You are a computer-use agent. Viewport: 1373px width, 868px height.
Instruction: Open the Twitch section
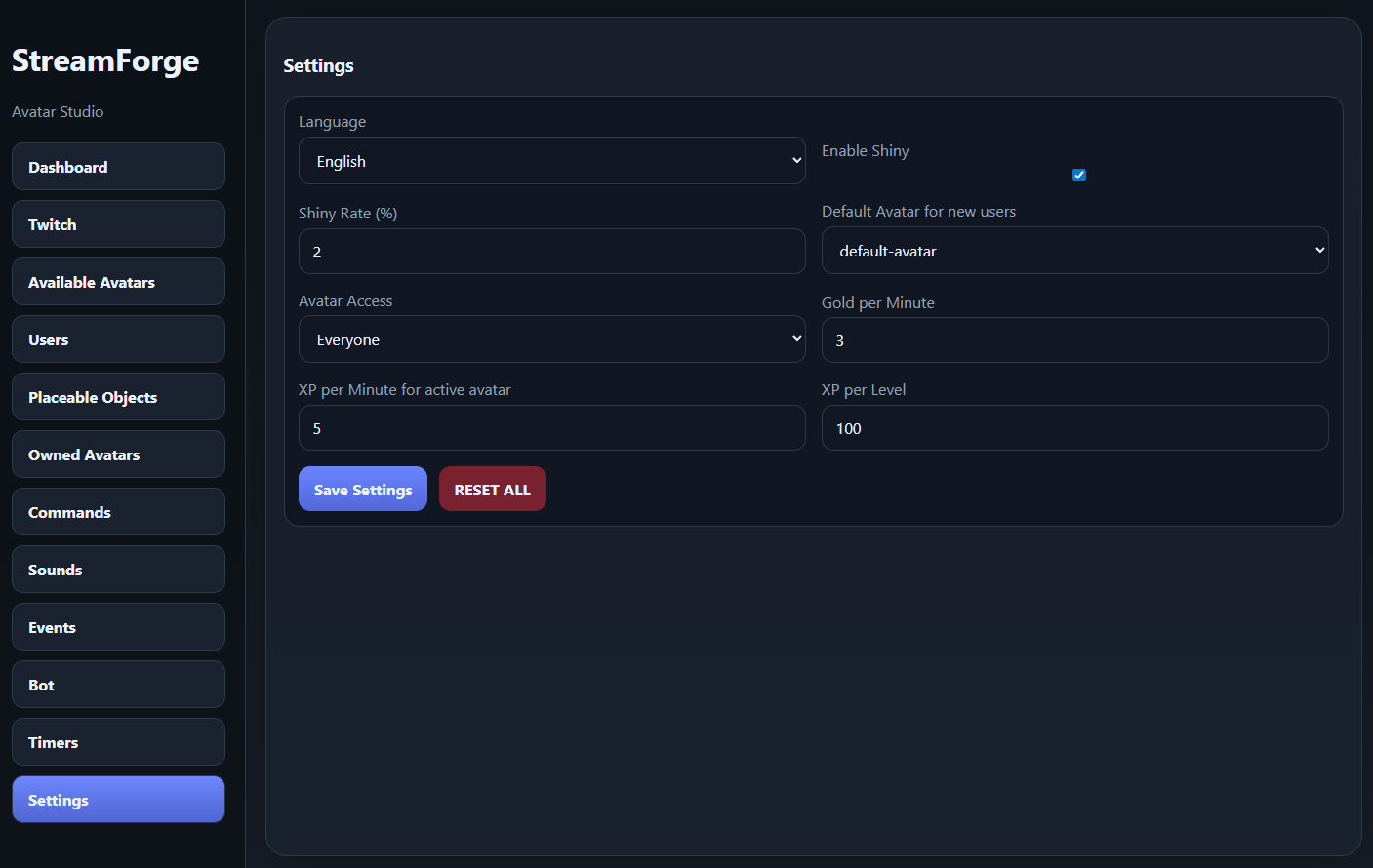tap(118, 224)
